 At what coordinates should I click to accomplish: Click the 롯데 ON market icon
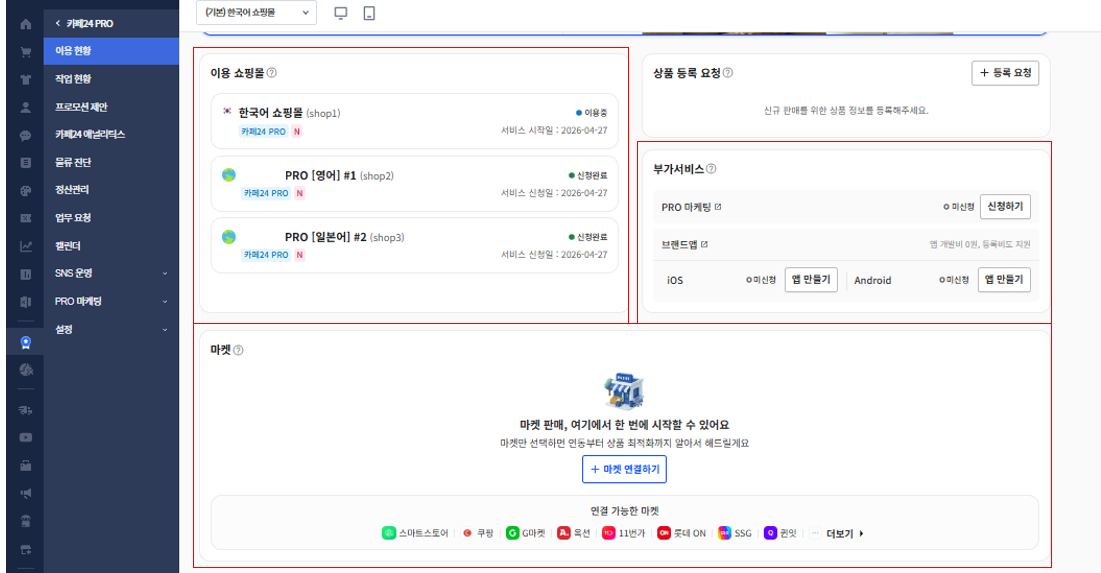[664, 533]
